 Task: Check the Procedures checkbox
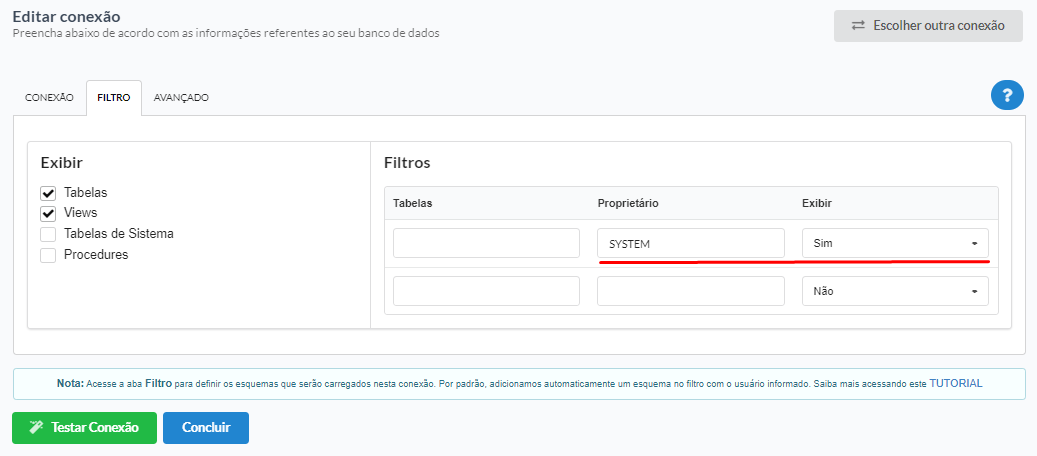coord(48,255)
